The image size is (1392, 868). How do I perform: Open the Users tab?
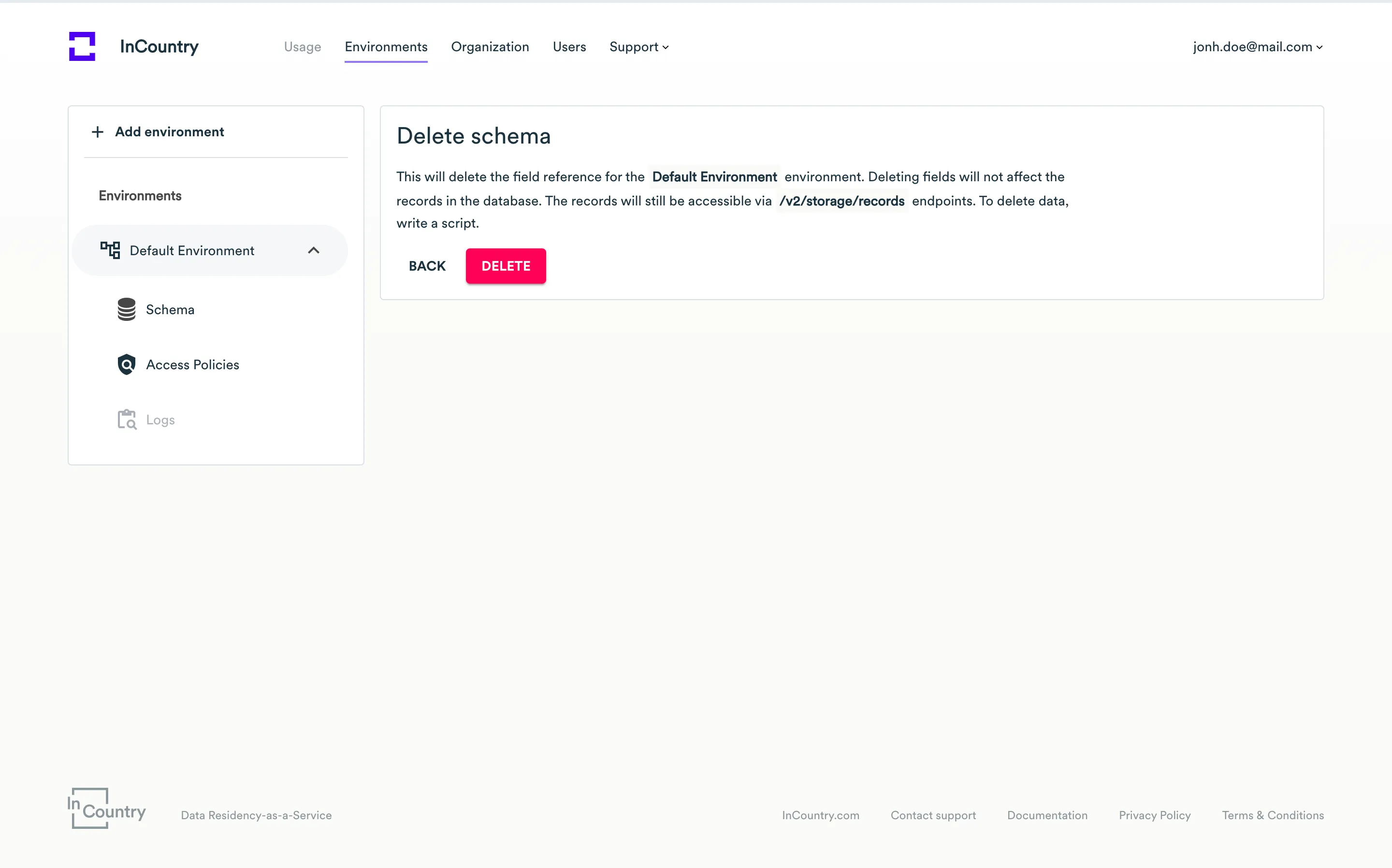(569, 47)
